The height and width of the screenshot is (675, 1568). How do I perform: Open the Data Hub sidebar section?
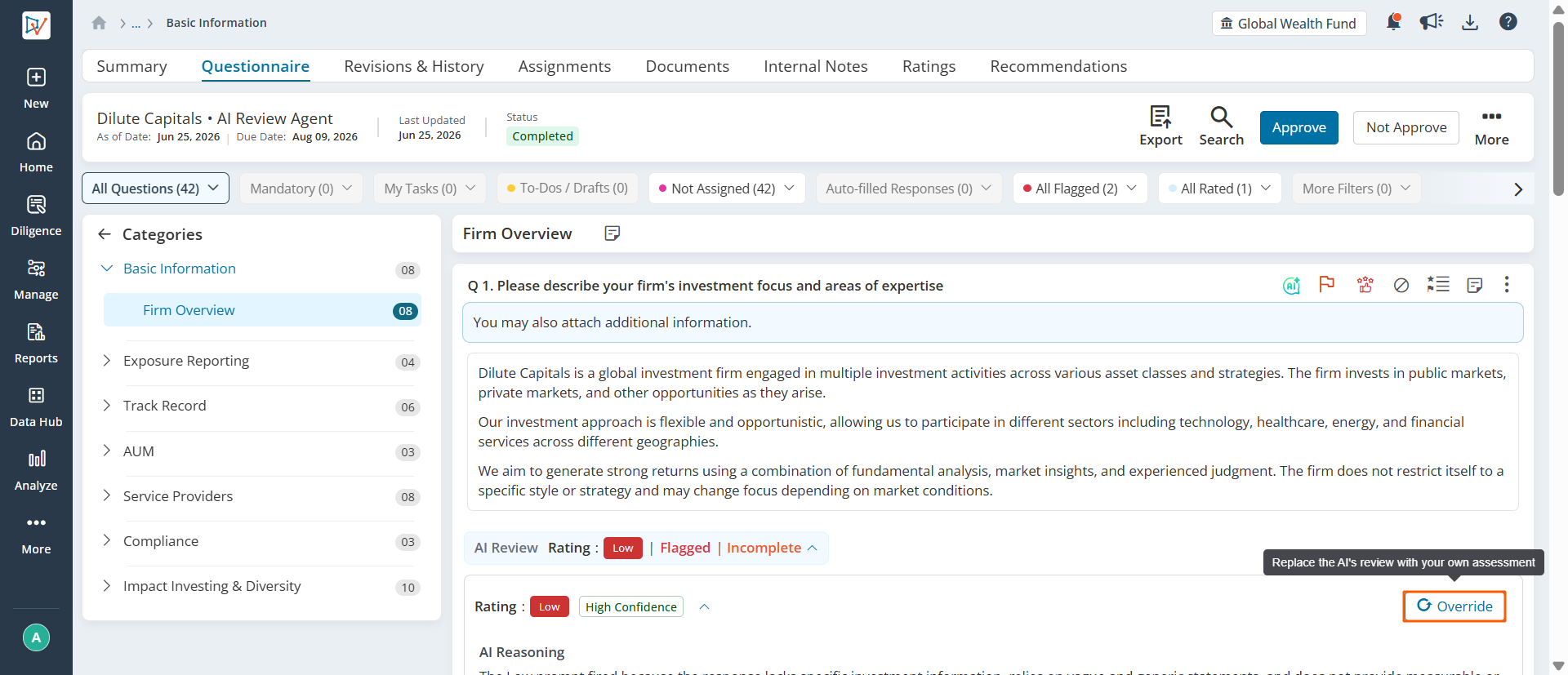[36, 406]
